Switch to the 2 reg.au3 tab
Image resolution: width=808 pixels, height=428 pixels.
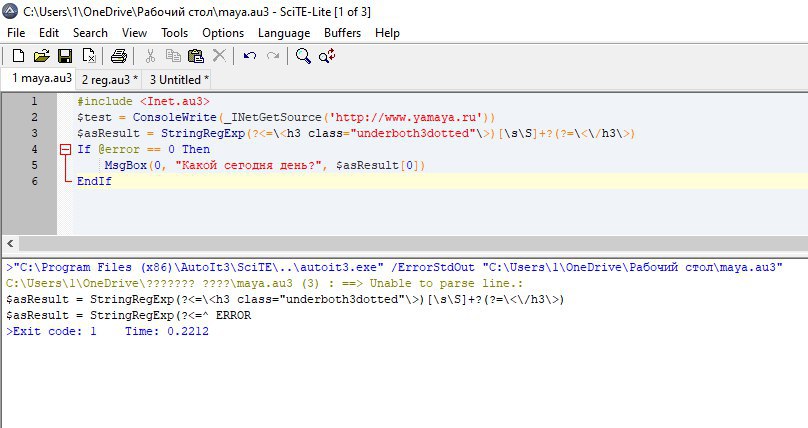[109, 80]
